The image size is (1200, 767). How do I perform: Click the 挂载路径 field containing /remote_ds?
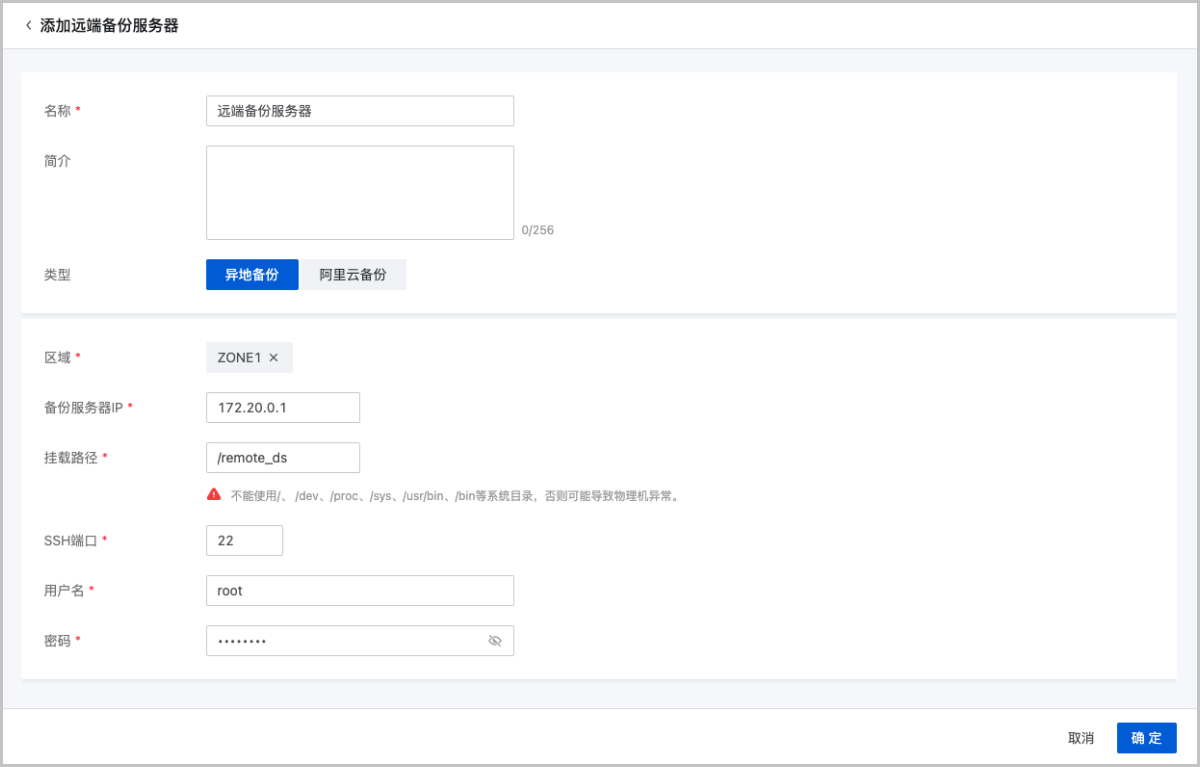click(282, 458)
